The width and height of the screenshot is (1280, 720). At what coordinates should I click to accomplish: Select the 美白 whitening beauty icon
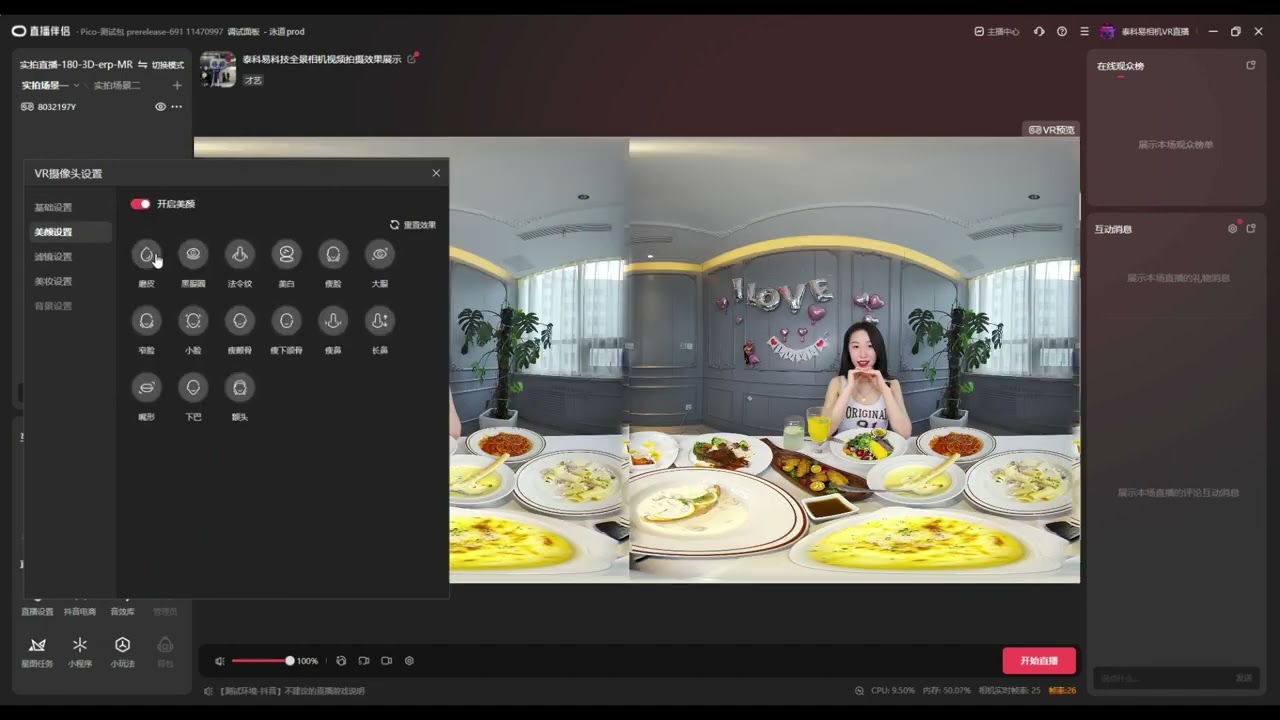point(286,254)
